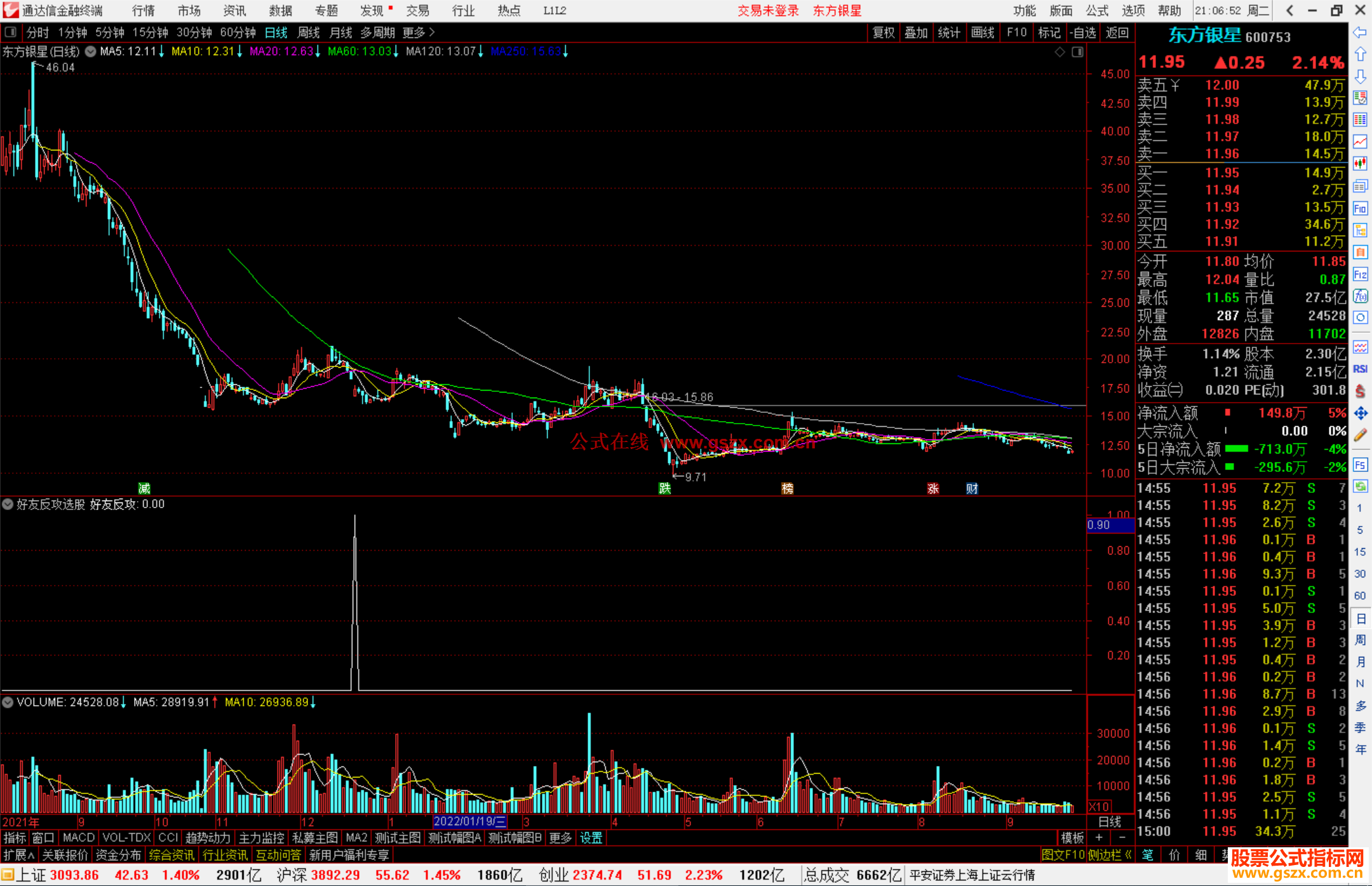The height and width of the screenshot is (886, 1372).
Task: Toggle the 价 price view button
Action: (1174, 855)
